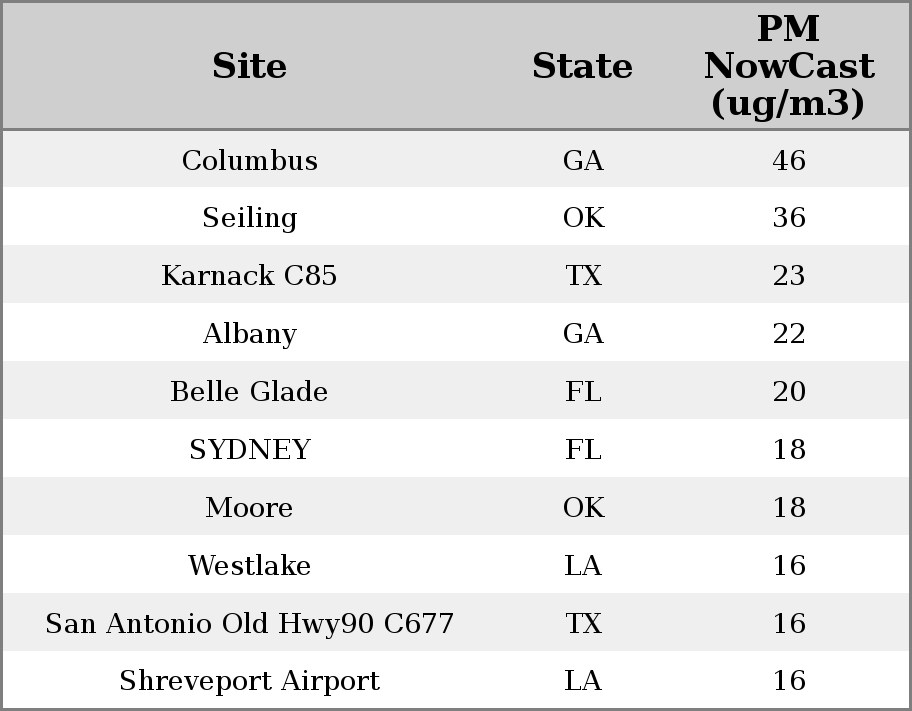Select the Columbus site cell
Viewport: 912px width, 711px height.
[x=249, y=160]
